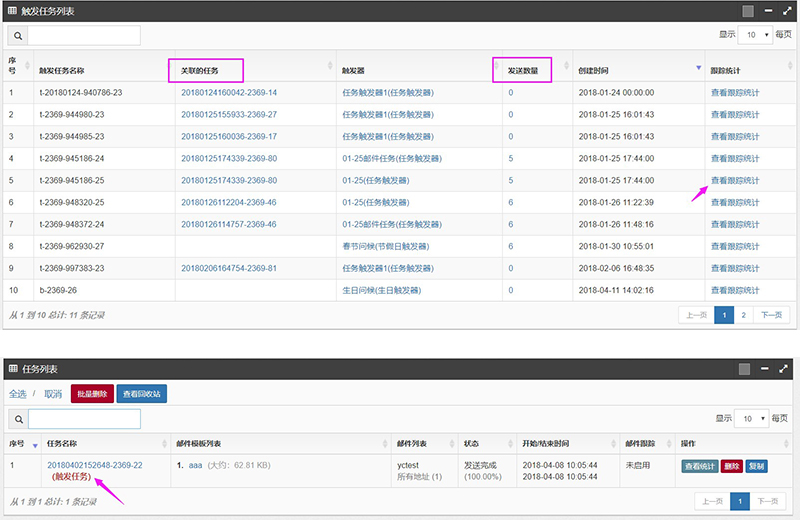Go to page 2 of trigger tasks
Viewport: 800px width, 520px height.
coord(742,315)
